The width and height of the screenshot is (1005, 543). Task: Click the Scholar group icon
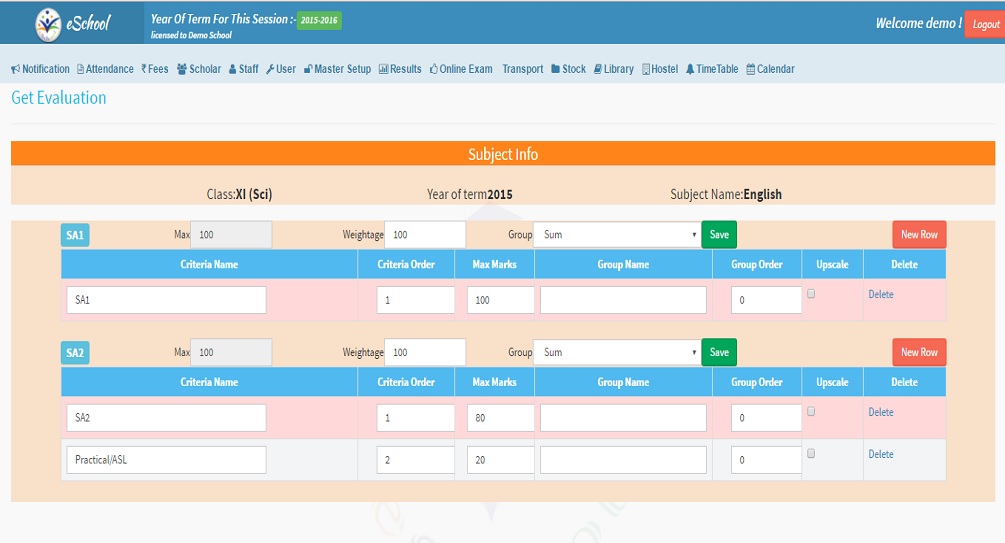(182, 69)
